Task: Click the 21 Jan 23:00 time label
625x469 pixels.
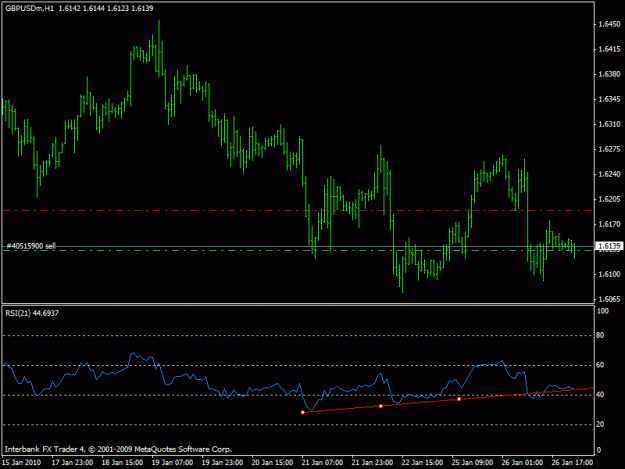Action: tap(372, 463)
